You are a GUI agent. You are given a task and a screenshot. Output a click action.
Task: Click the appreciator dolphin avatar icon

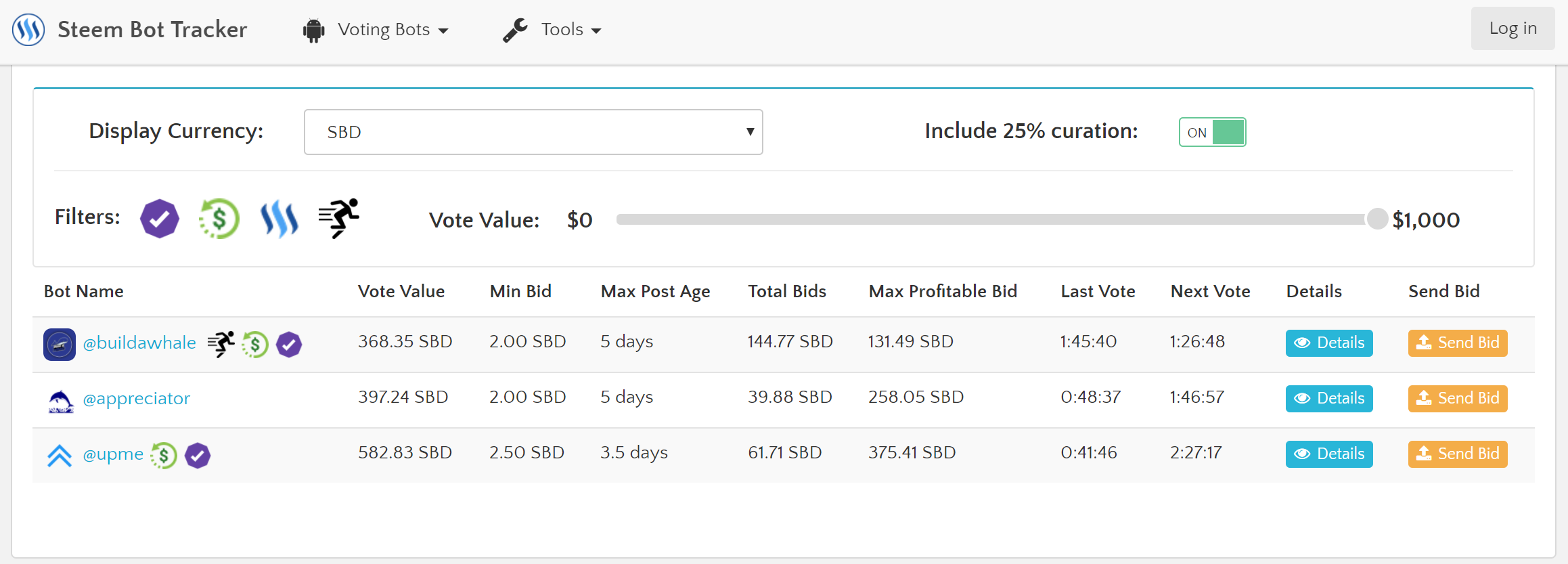coord(60,401)
